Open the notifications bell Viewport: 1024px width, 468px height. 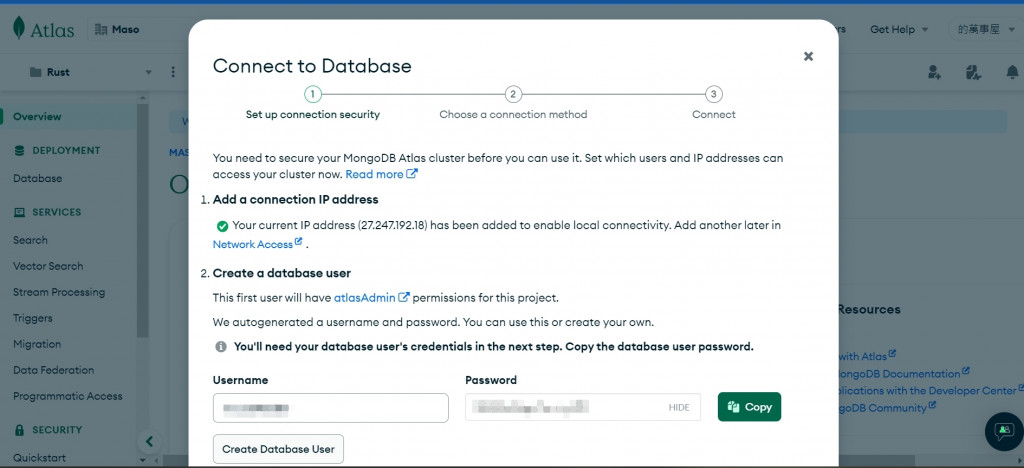[1012, 72]
